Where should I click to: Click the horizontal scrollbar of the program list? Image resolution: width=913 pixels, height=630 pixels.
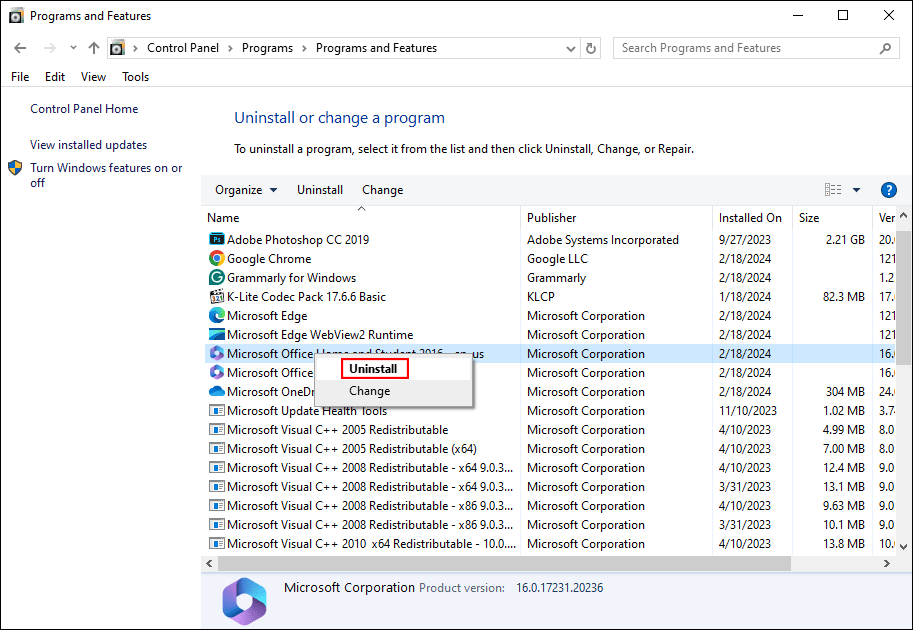500,563
